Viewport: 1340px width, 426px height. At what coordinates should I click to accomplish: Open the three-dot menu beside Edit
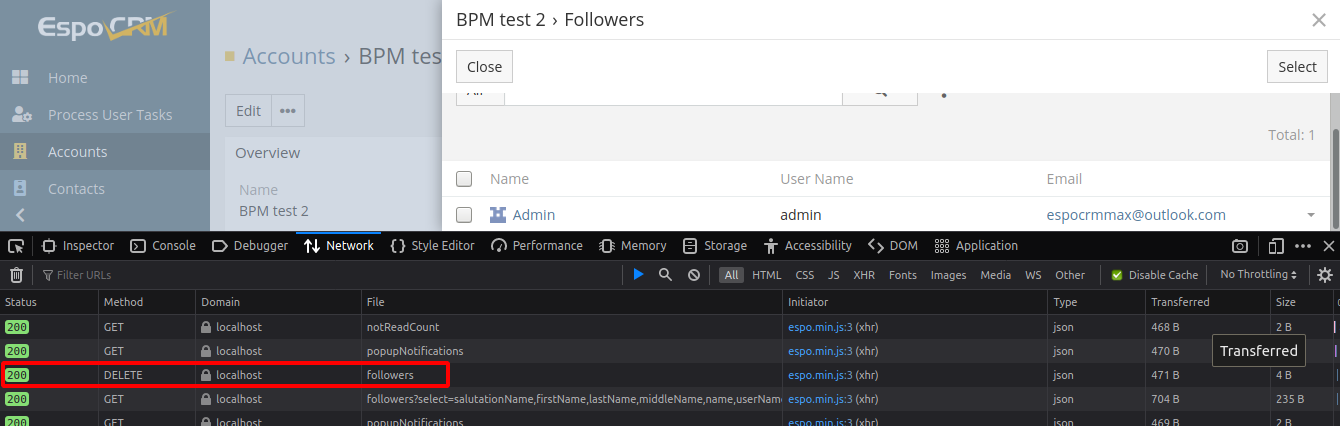pyautogui.click(x=288, y=111)
